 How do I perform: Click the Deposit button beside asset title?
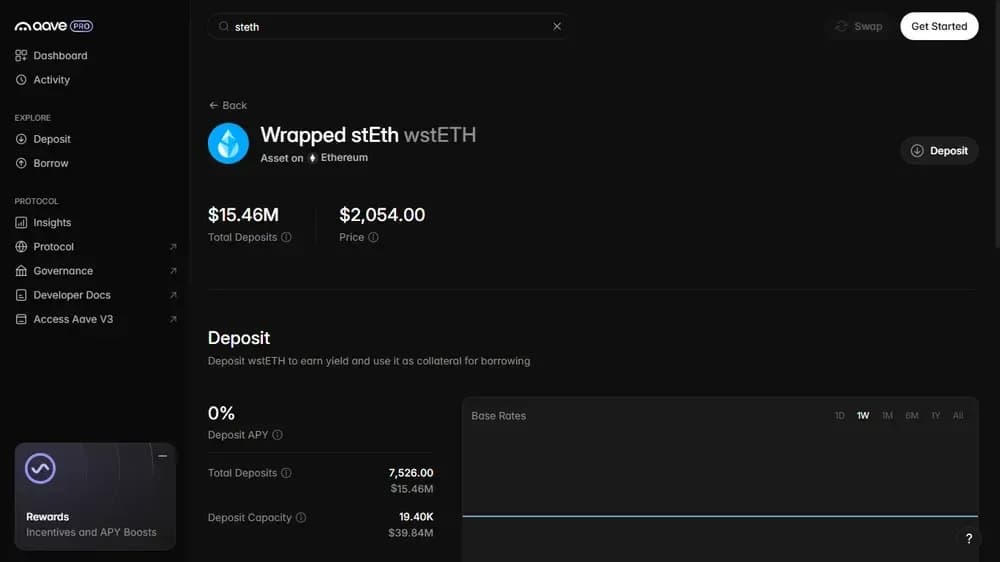tap(939, 151)
